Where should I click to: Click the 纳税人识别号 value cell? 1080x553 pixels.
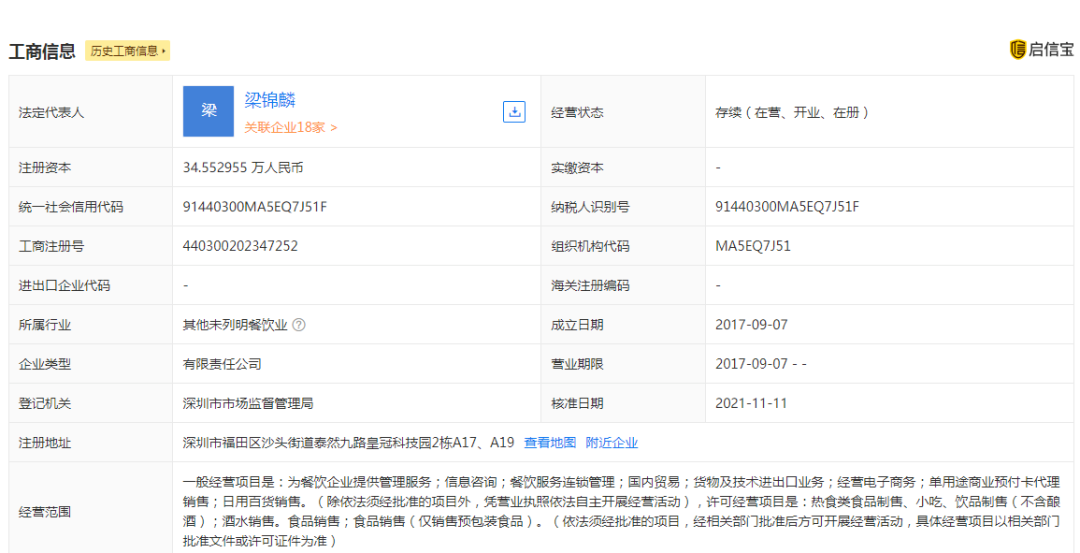[787, 207]
